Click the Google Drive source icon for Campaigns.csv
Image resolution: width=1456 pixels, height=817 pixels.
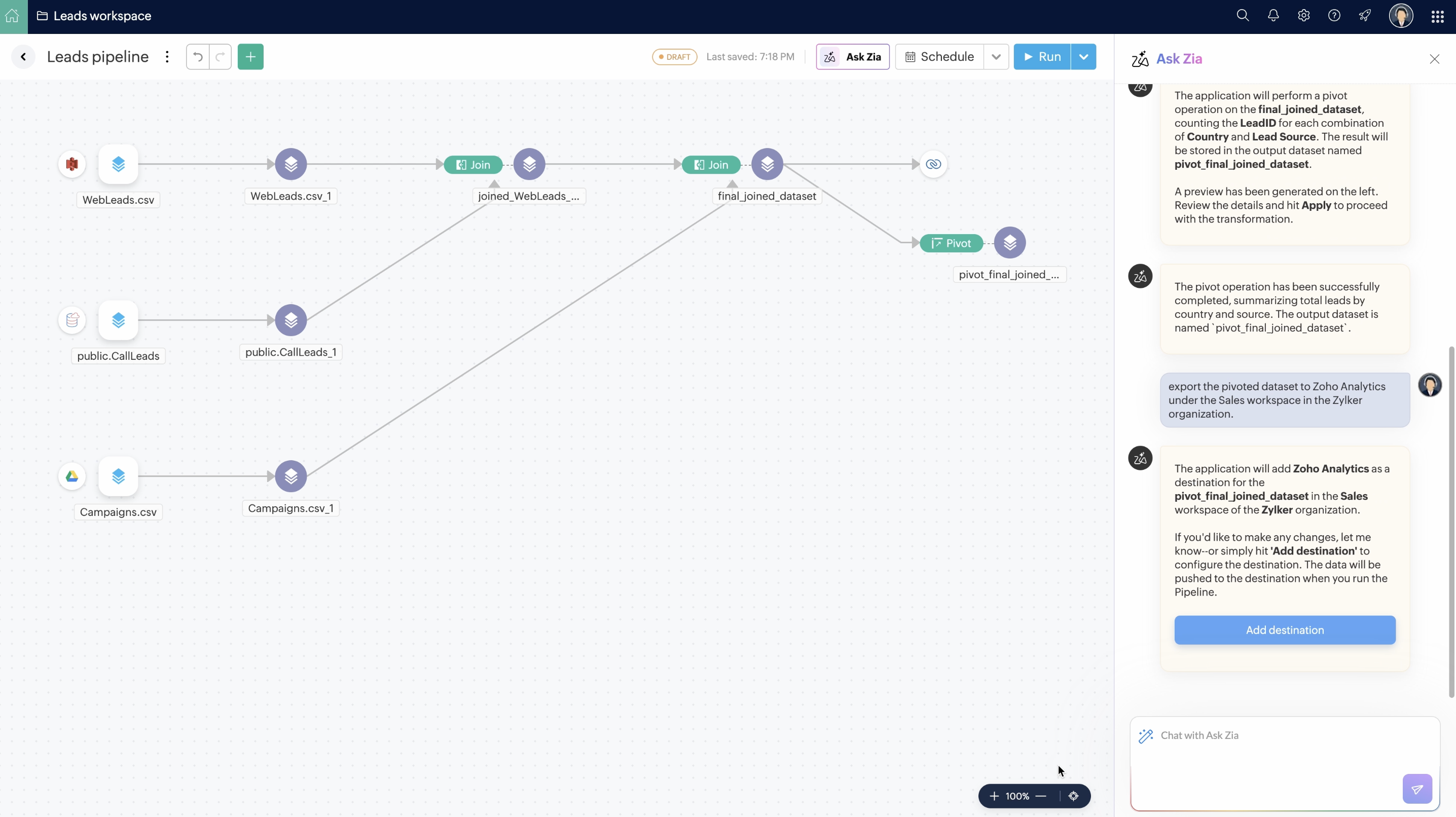pyautogui.click(x=72, y=476)
